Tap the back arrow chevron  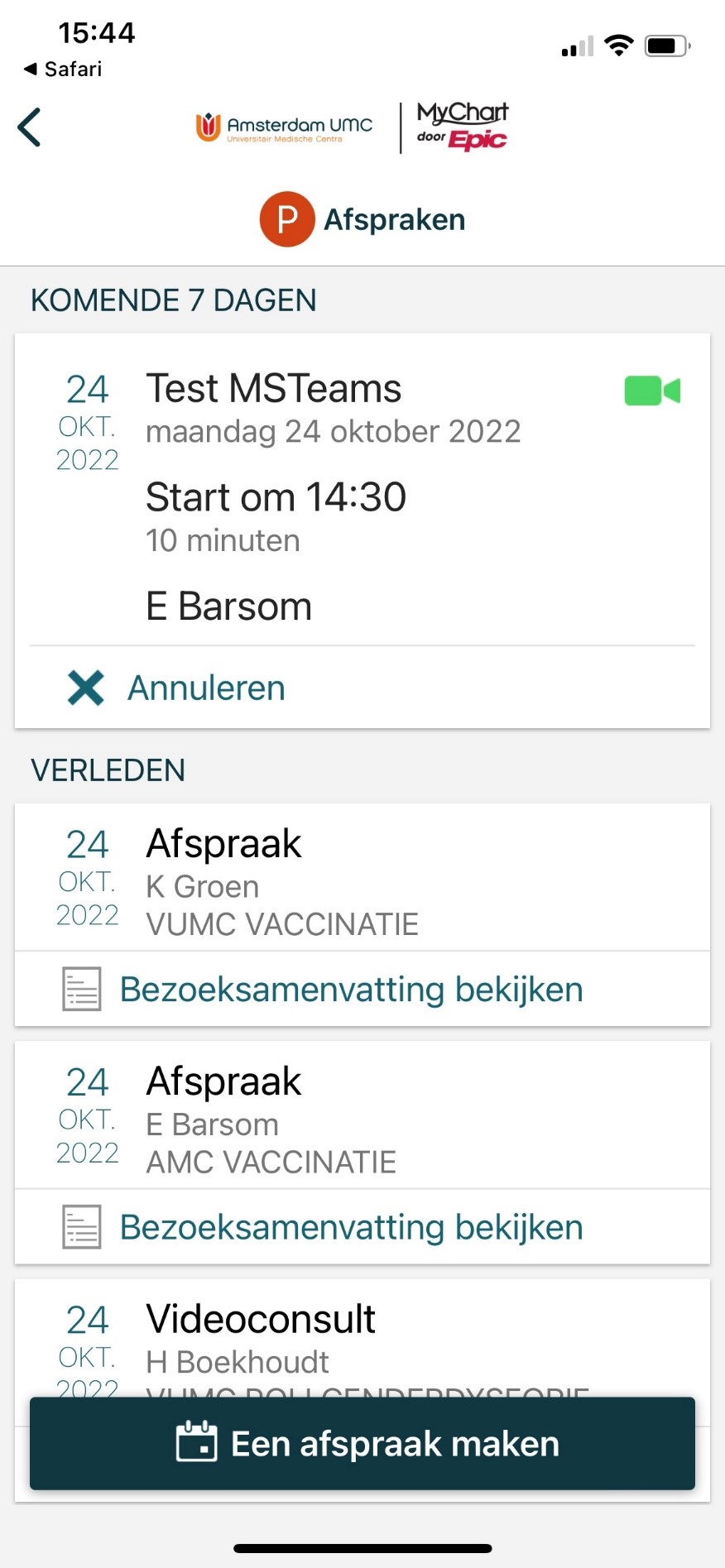(x=30, y=127)
